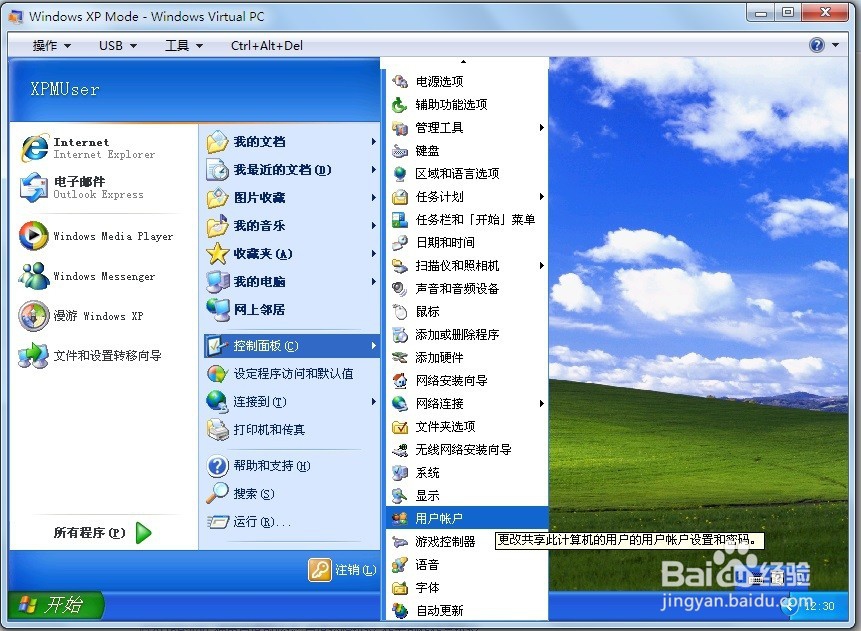Click the 开始 start button

point(55,605)
